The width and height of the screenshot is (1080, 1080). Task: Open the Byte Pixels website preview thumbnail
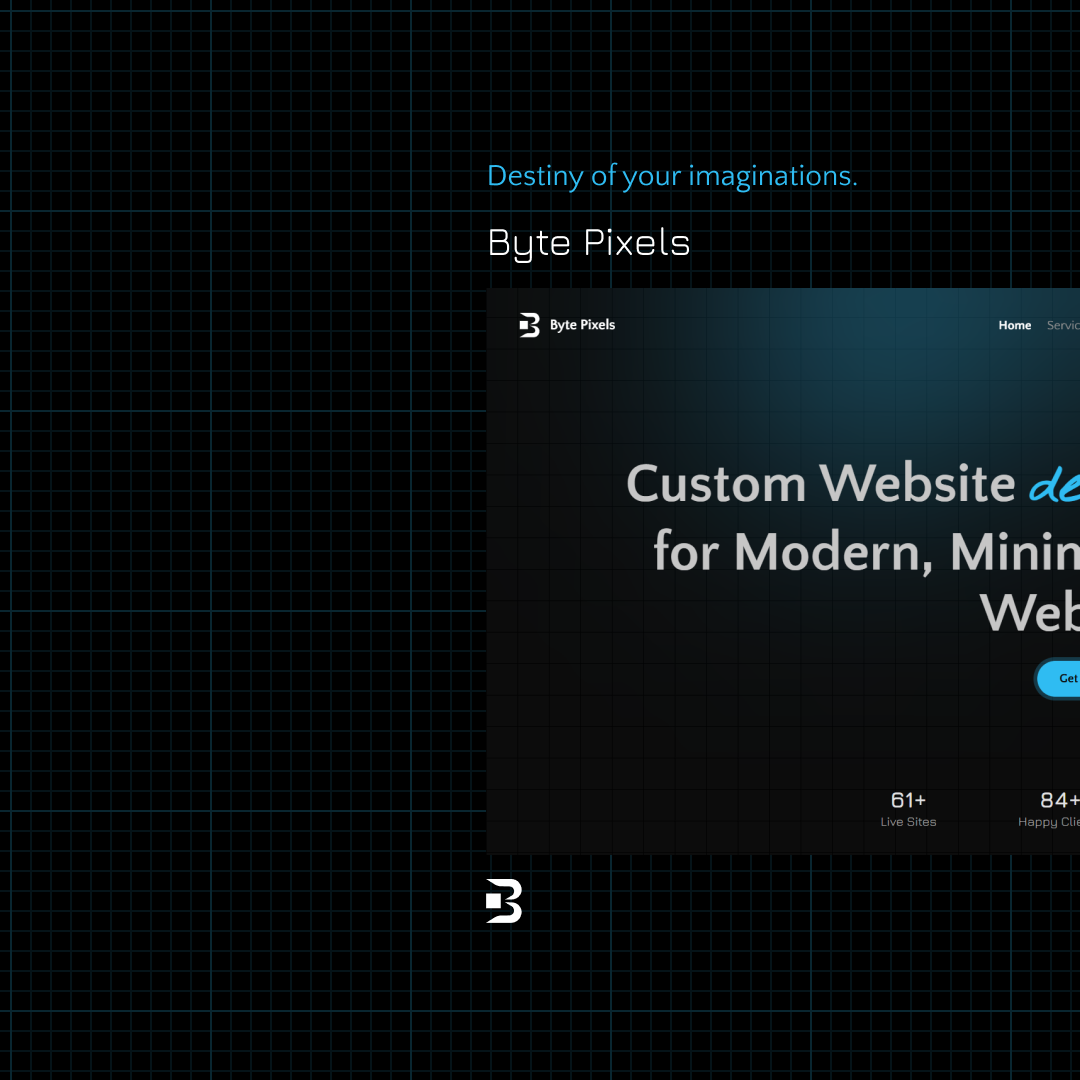(x=783, y=571)
